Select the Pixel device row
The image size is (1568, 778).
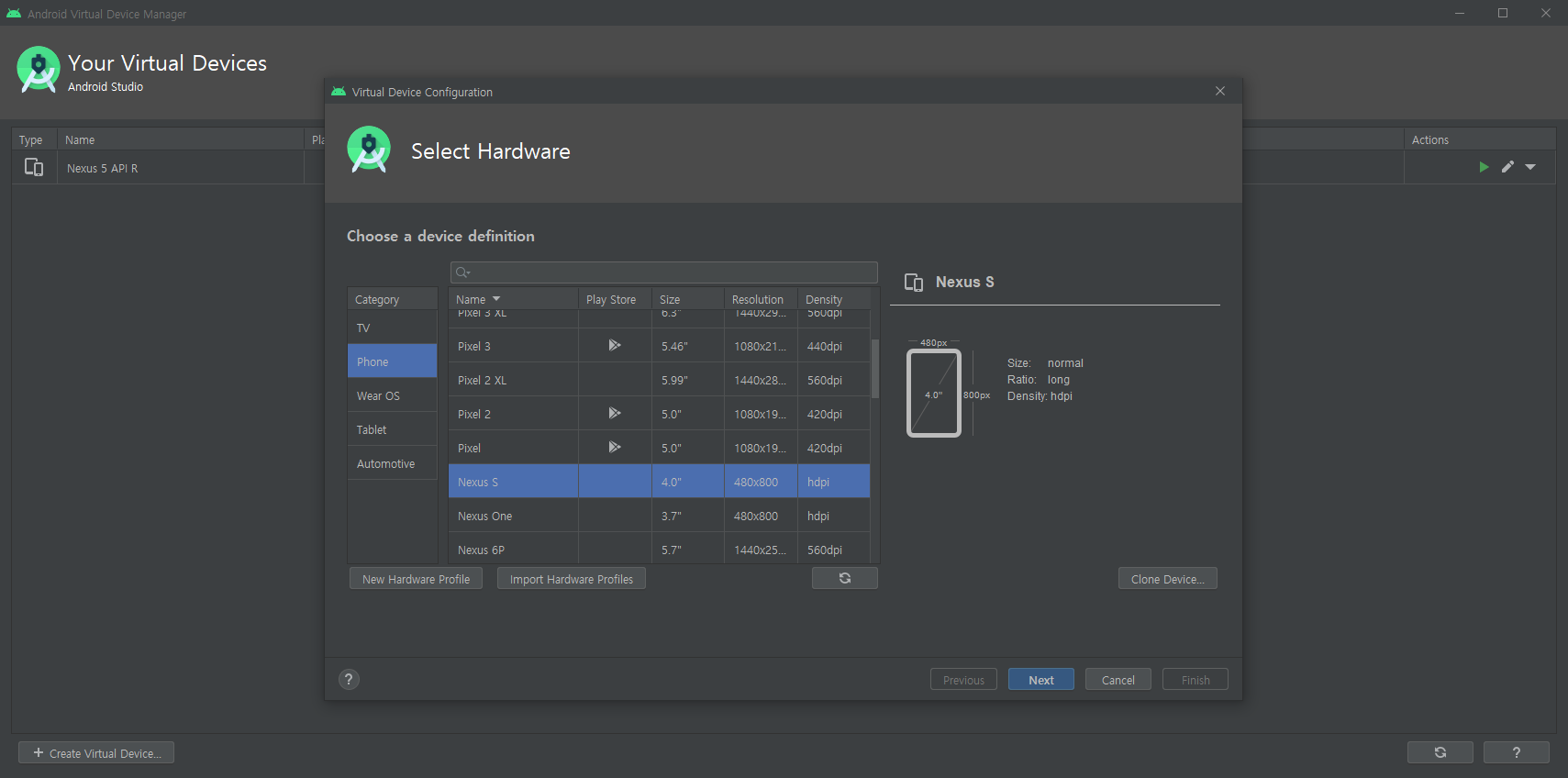(x=659, y=448)
